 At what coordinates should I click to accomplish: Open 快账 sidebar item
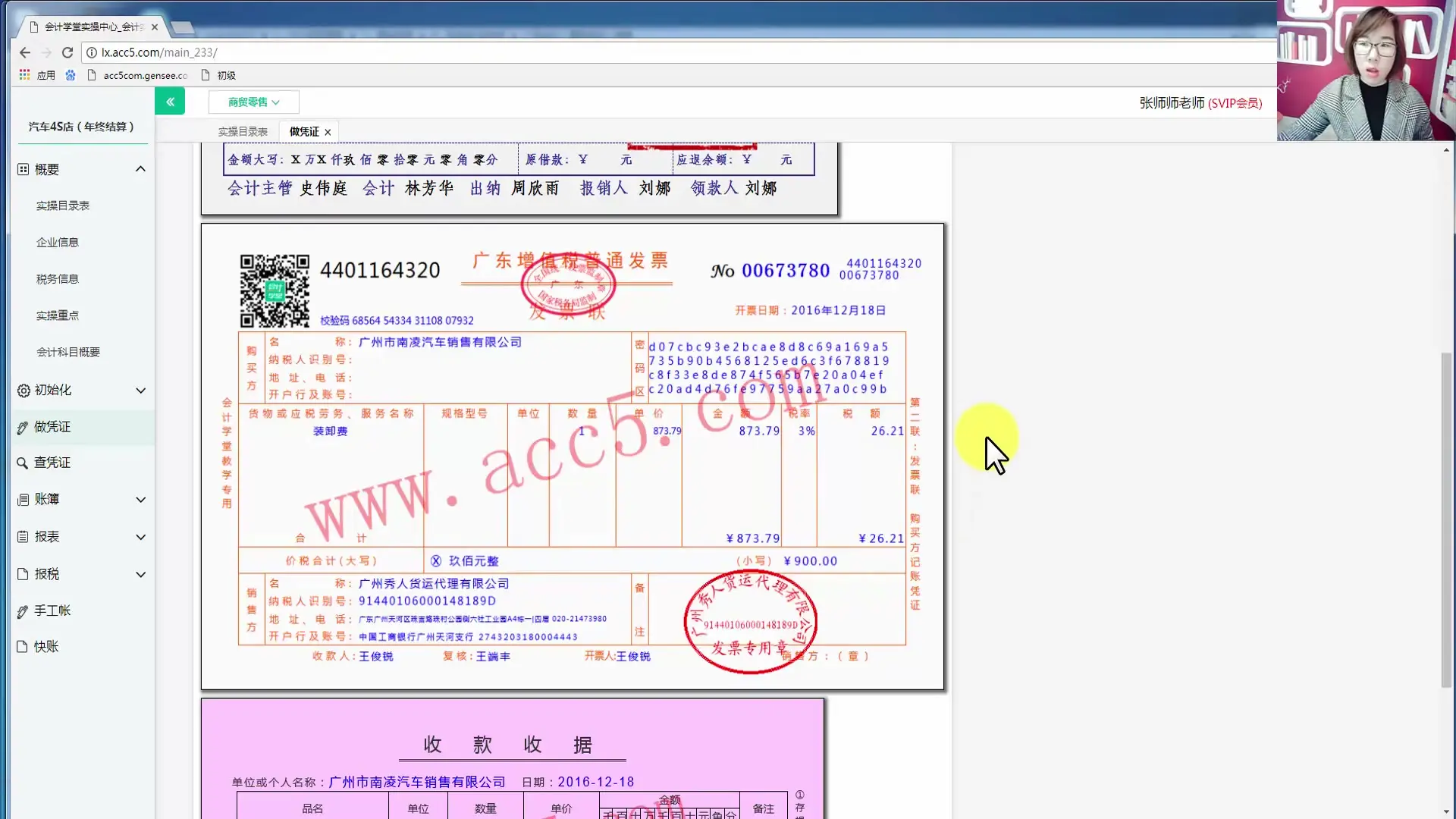46,647
